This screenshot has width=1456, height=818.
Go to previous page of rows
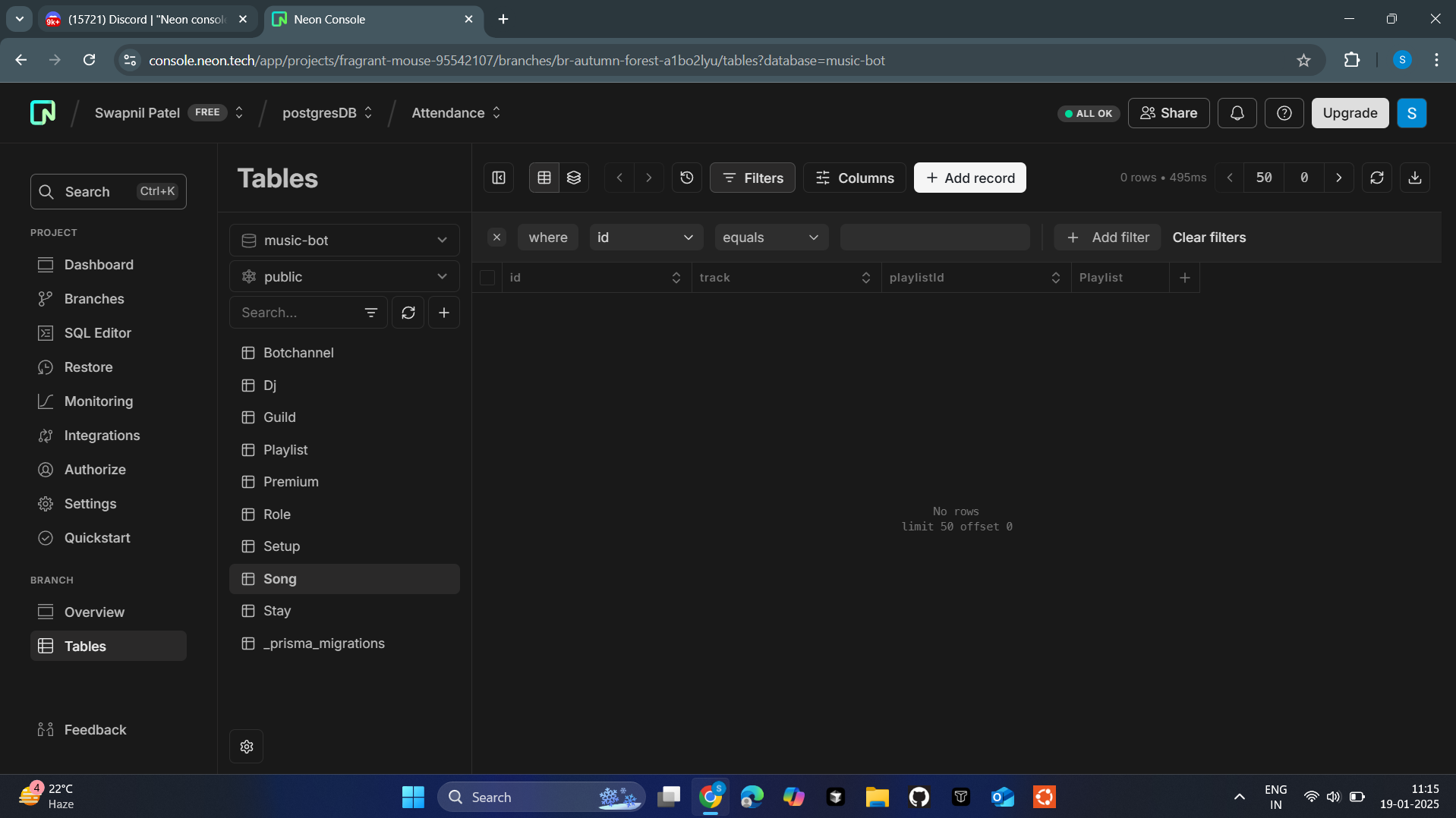pos(1230,178)
